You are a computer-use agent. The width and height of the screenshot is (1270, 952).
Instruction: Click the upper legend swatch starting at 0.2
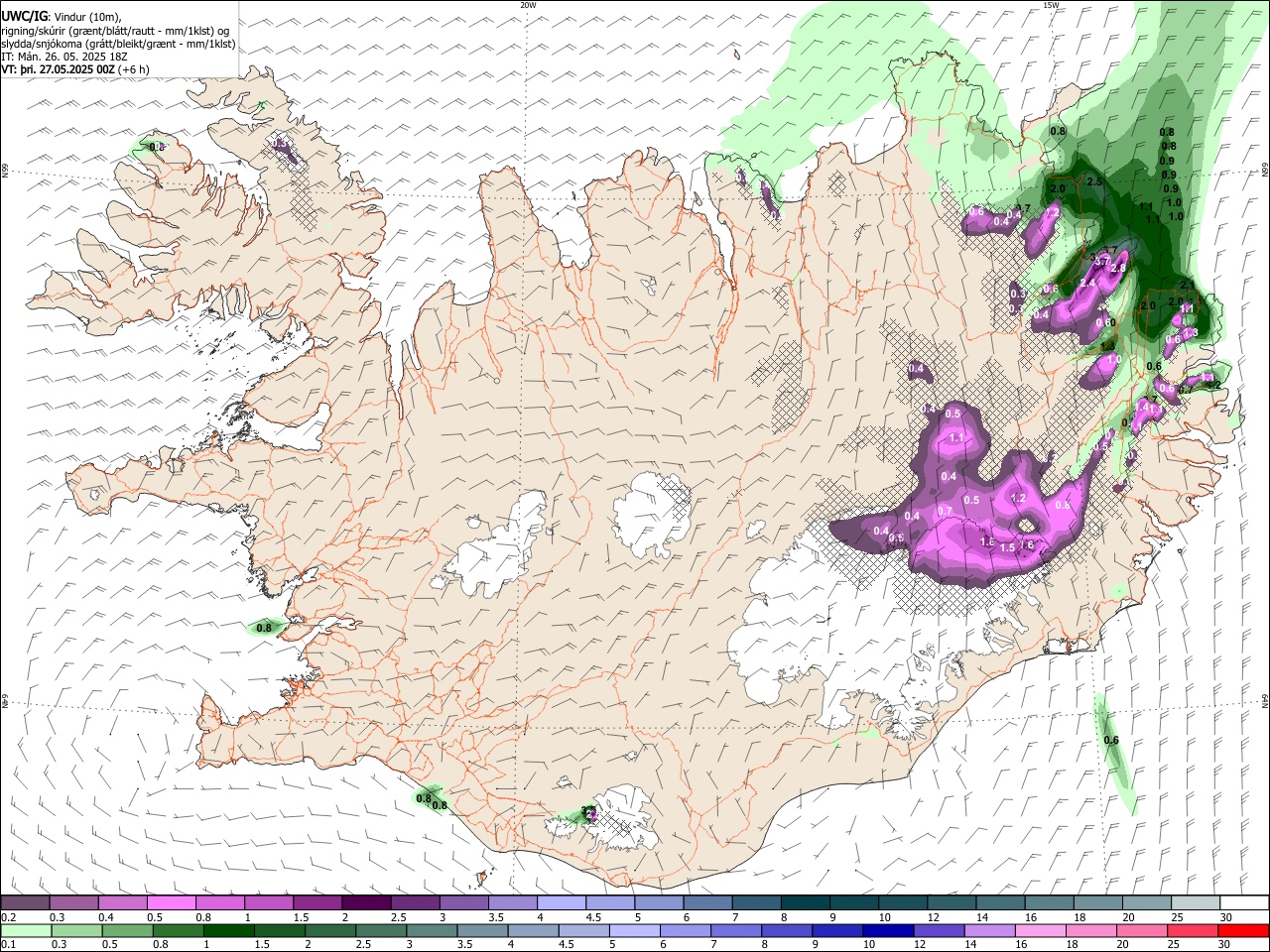click(25, 903)
